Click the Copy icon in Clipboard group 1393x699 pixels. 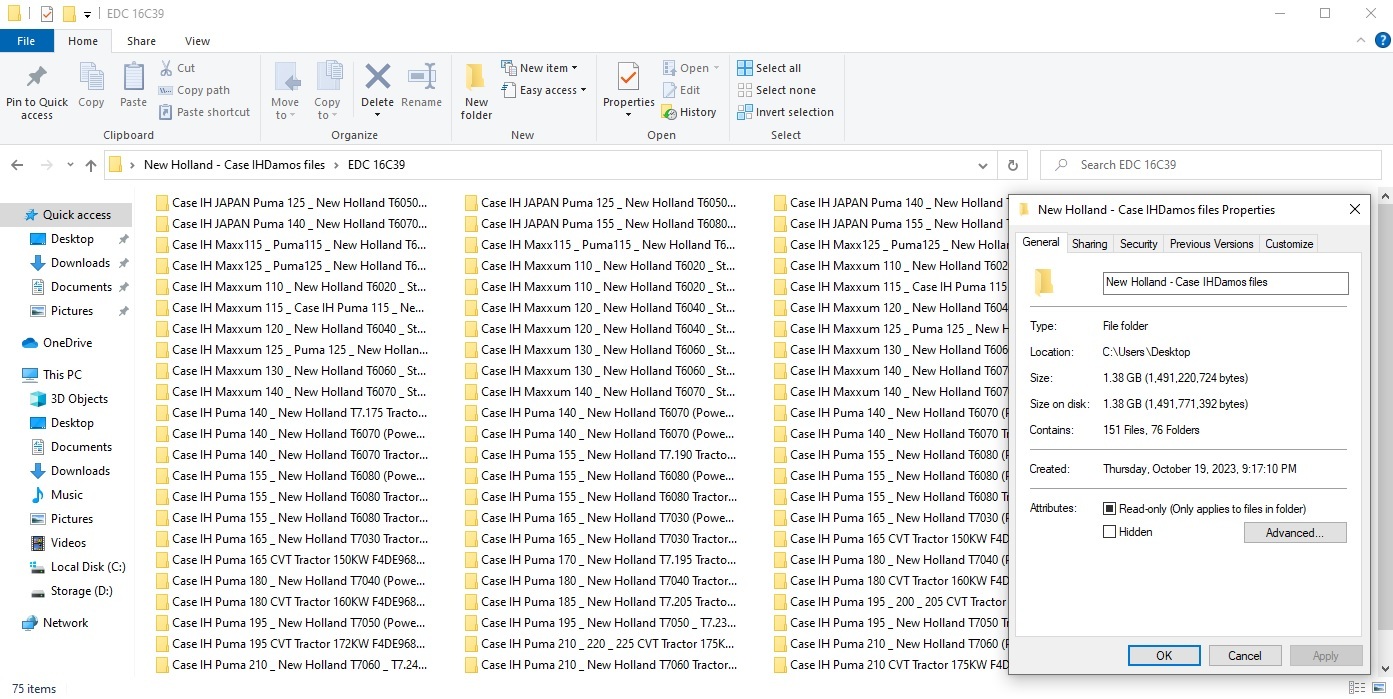(x=91, y=77)
